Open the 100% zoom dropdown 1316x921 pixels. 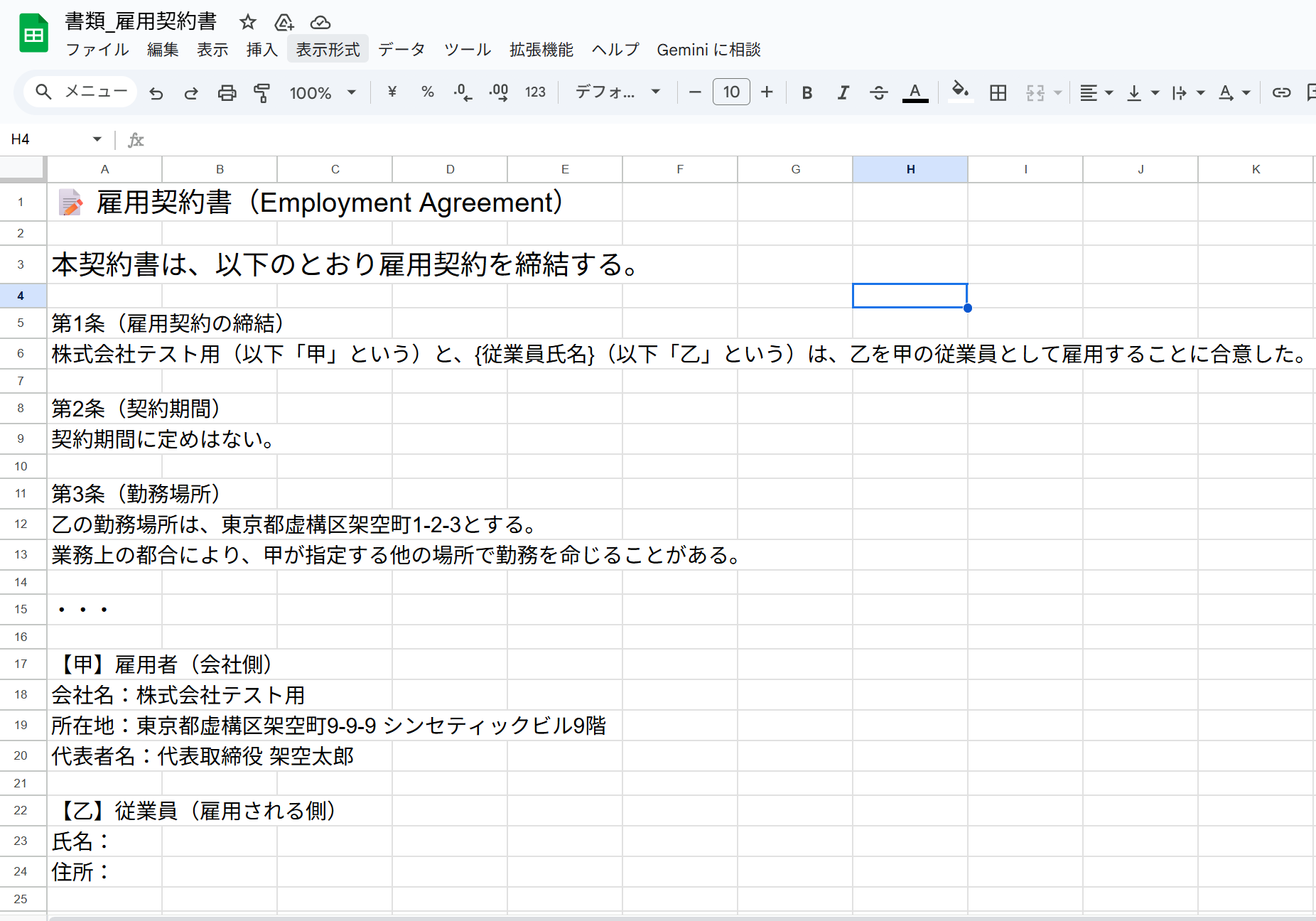(x=322, y=93)
